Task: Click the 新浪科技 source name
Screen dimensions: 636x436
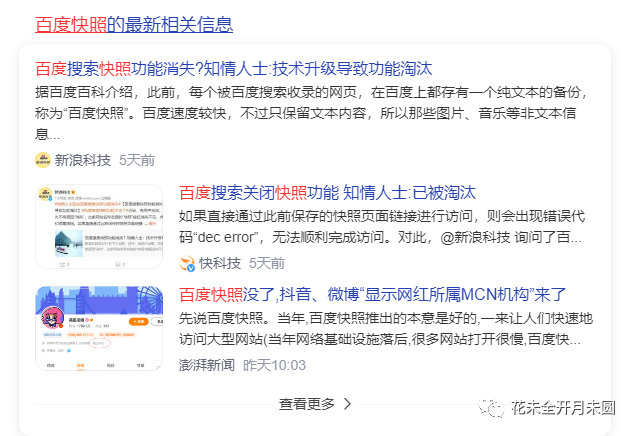Action: pos(83,160)
